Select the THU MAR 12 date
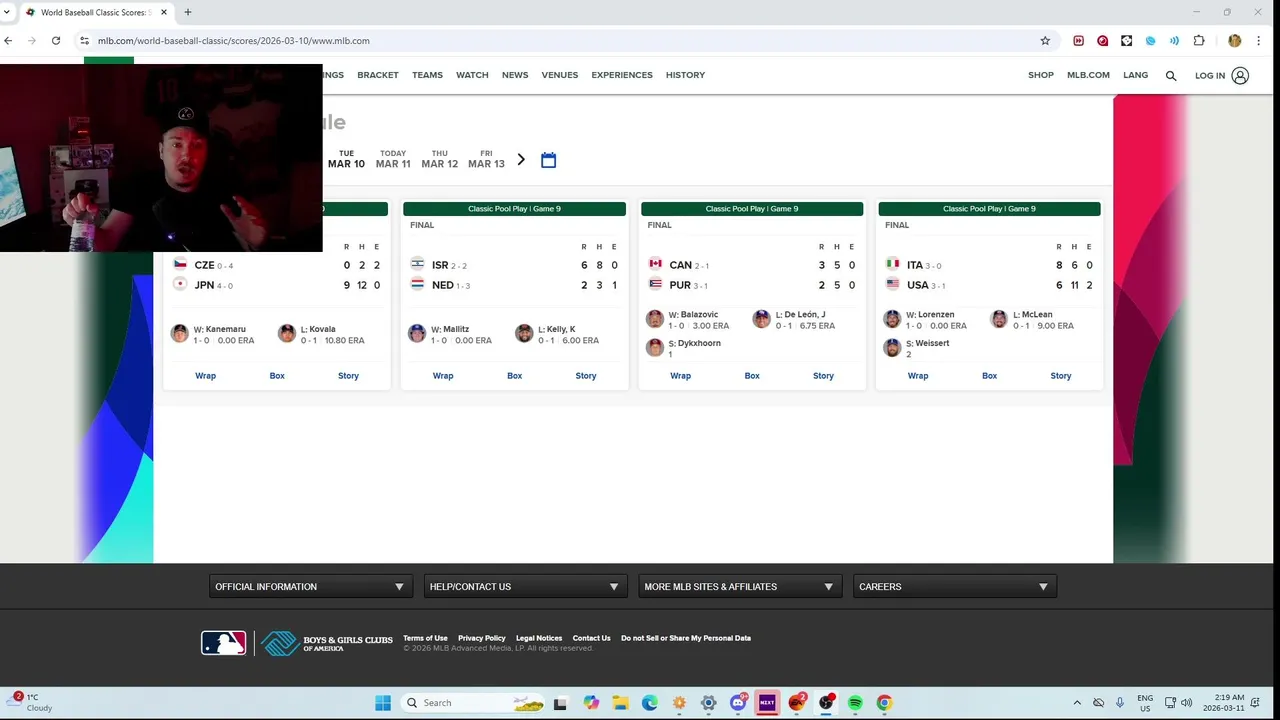This screenshot has width=1280, height=720. [x=440, y=160]
